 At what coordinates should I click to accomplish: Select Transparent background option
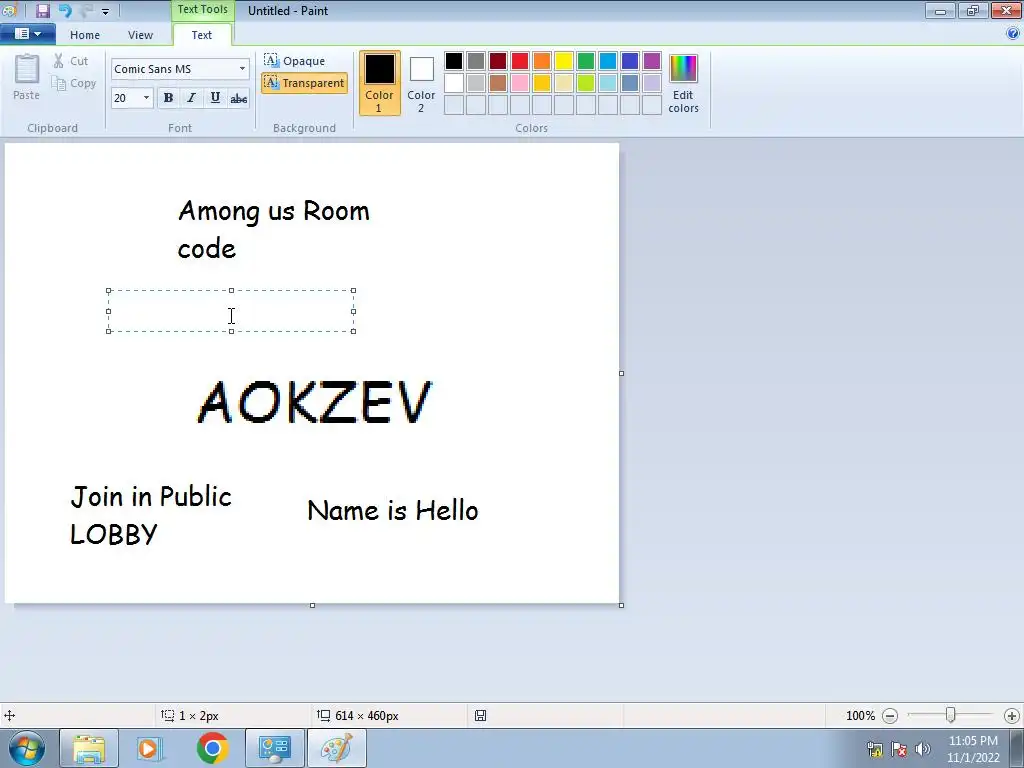304,83
